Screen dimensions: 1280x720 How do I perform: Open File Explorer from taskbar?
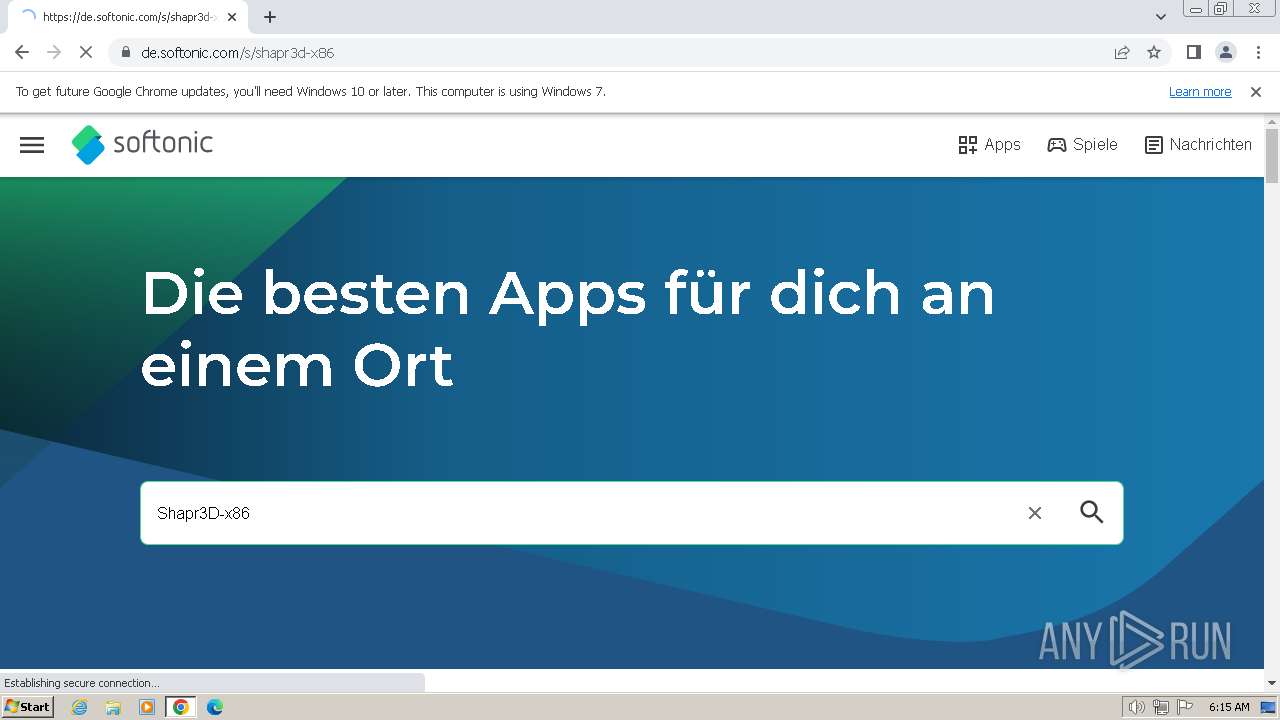(x=113, y=707)
